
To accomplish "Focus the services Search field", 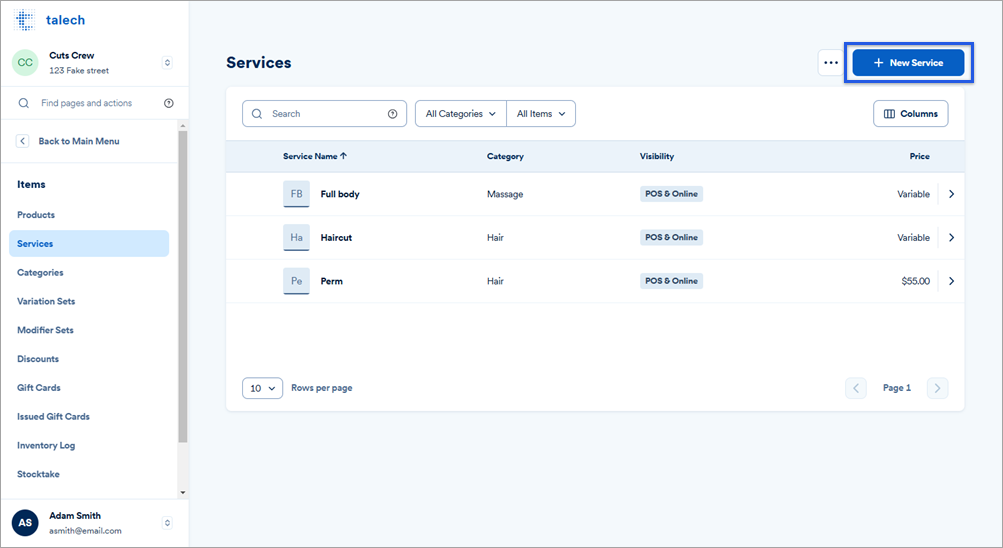I will [x=324, y=114].
